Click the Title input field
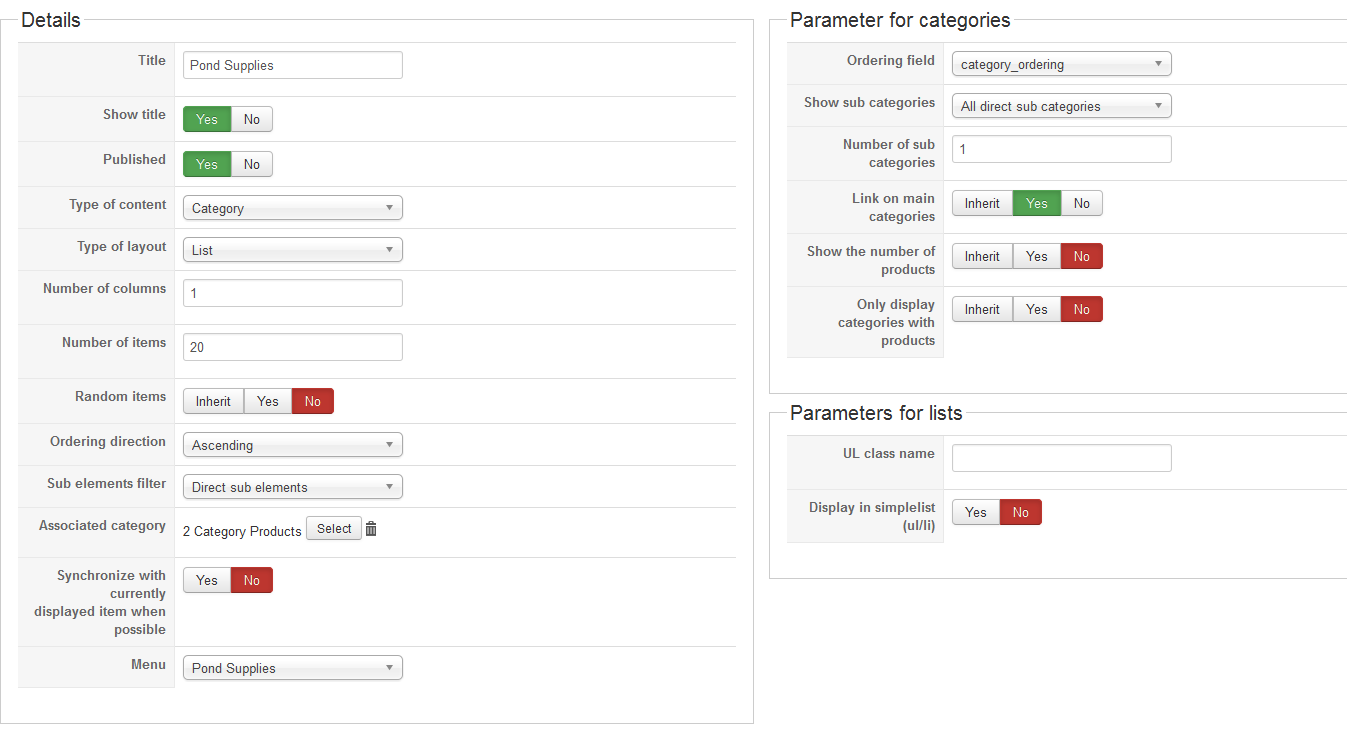 (x=292, y=66)
